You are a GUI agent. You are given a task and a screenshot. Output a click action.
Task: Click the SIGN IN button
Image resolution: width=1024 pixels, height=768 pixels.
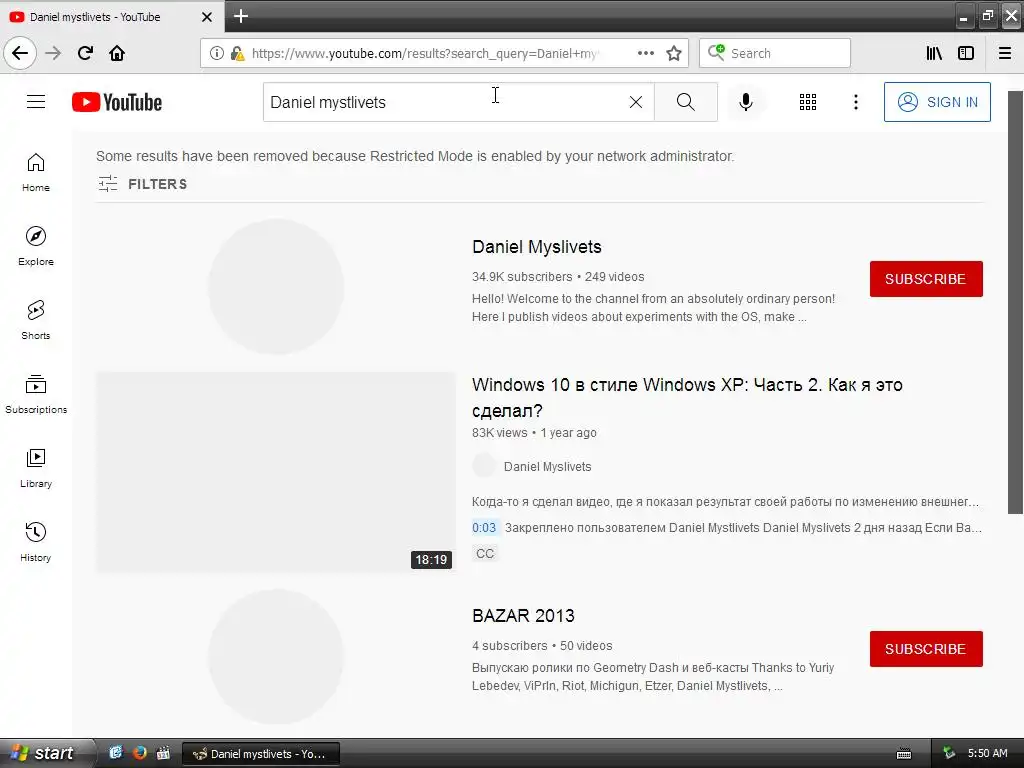pos(937,102)
